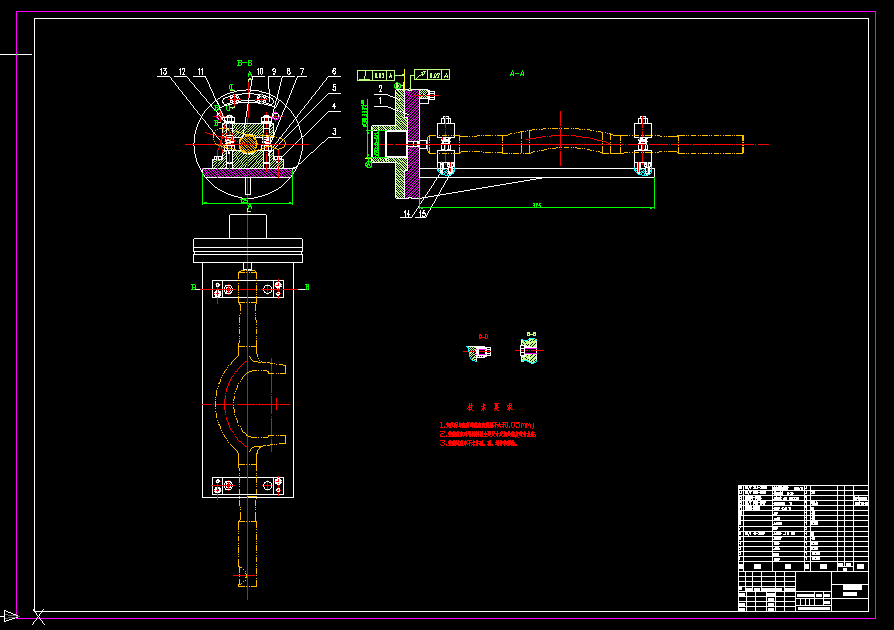The image size is (894, 630).
Task: Click part balloon number 13
Action: pyautogui.click(x=164, y=72)
